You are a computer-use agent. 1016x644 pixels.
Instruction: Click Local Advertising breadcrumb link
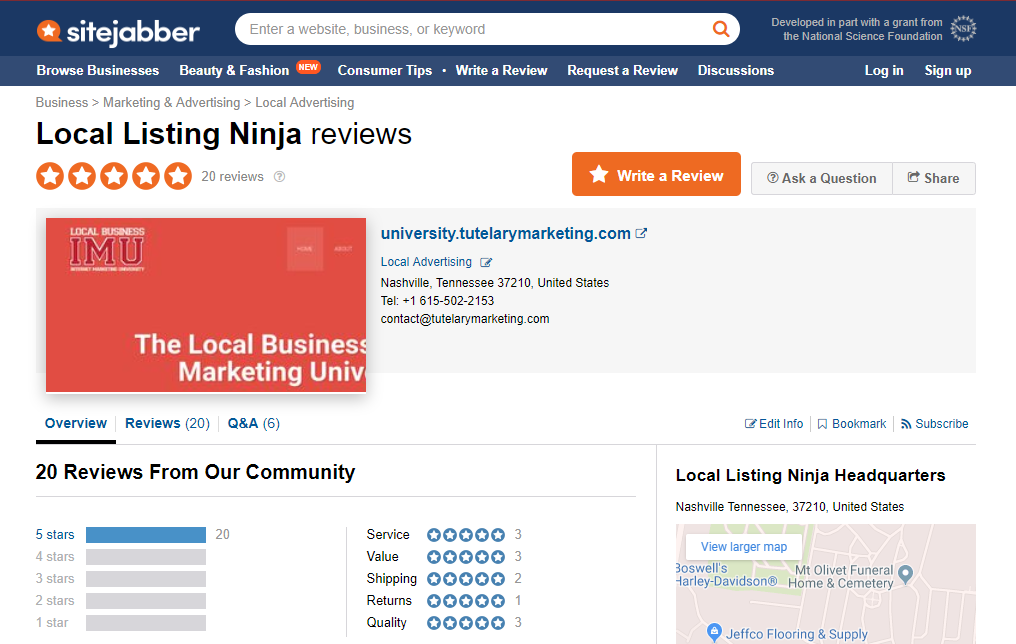tap(305, 102)
